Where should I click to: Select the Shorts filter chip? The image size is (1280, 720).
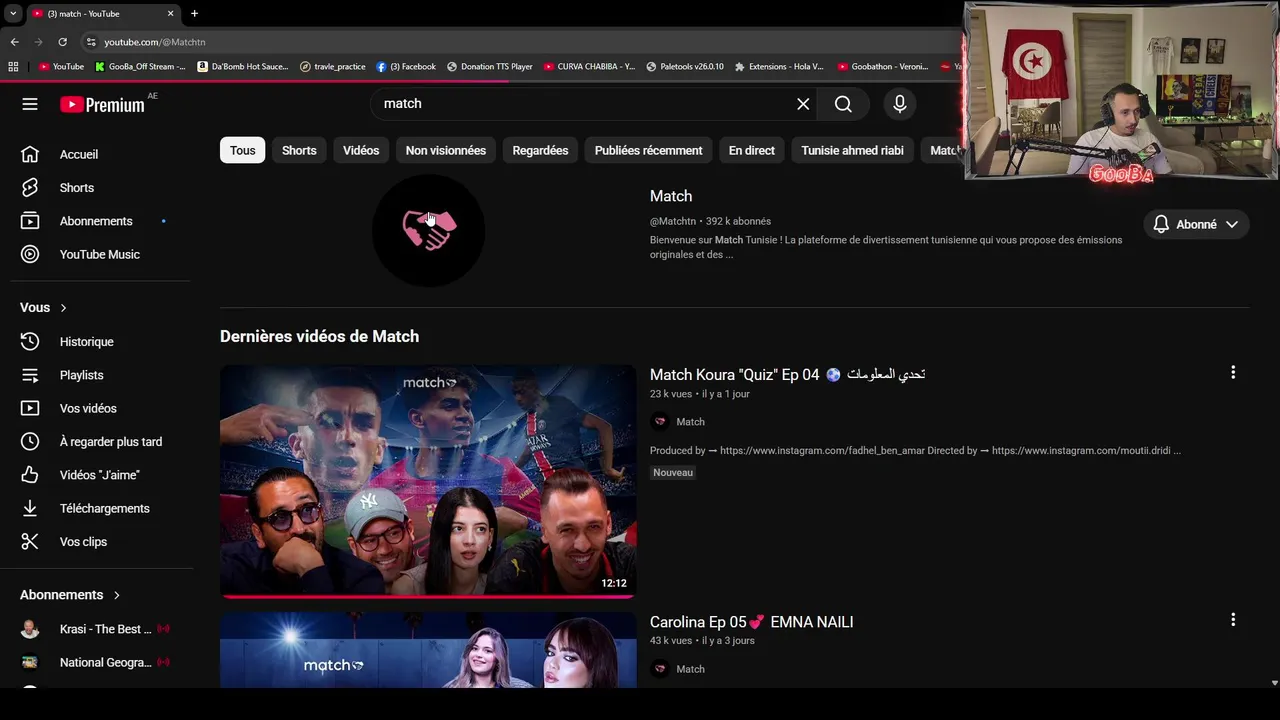click(299, 150)
